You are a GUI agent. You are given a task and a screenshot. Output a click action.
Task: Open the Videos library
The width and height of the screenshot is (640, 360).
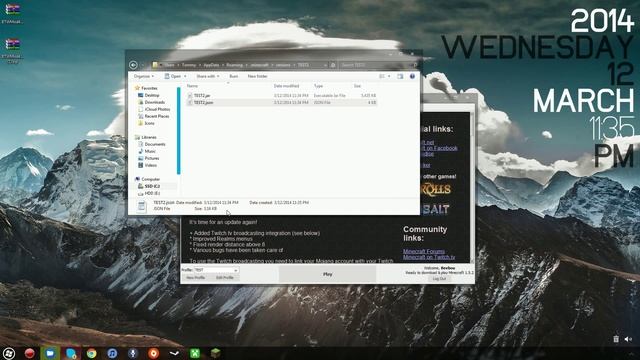(x=151, y=165)
